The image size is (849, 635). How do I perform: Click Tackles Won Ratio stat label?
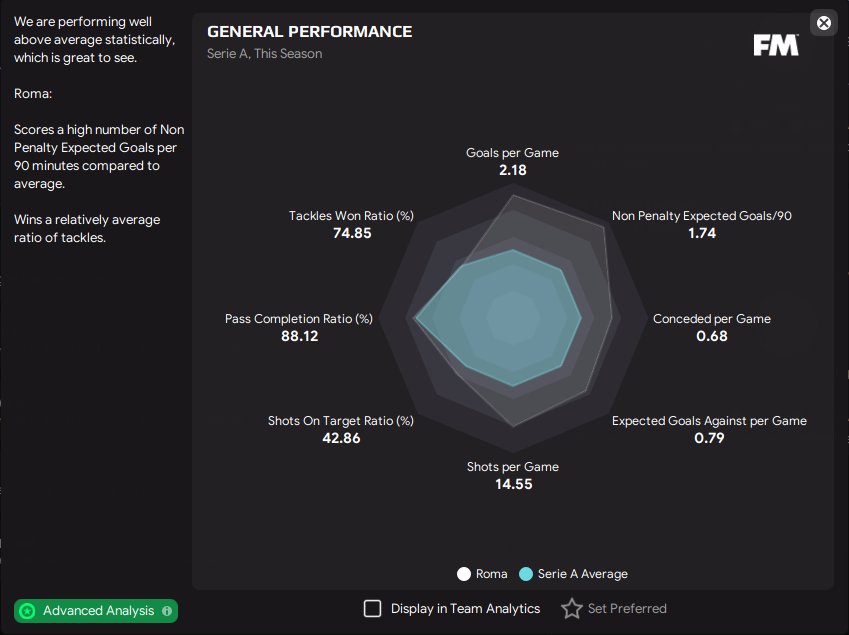coord(351,216)
